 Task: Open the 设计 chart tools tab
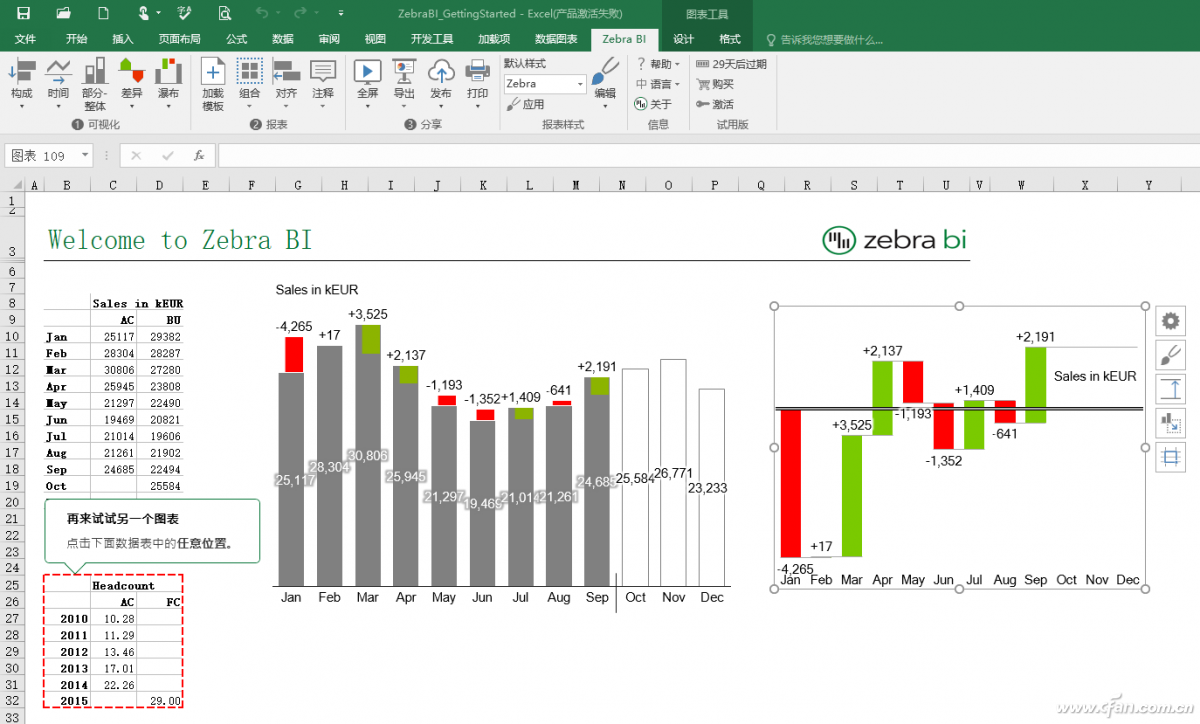(683, 39)
